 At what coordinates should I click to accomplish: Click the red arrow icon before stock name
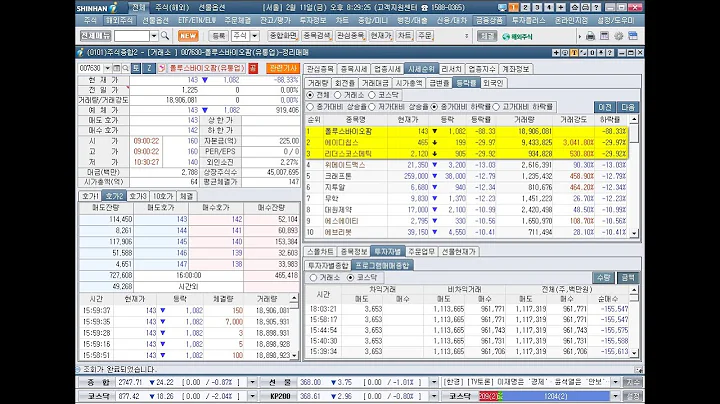tap(162, 68)
